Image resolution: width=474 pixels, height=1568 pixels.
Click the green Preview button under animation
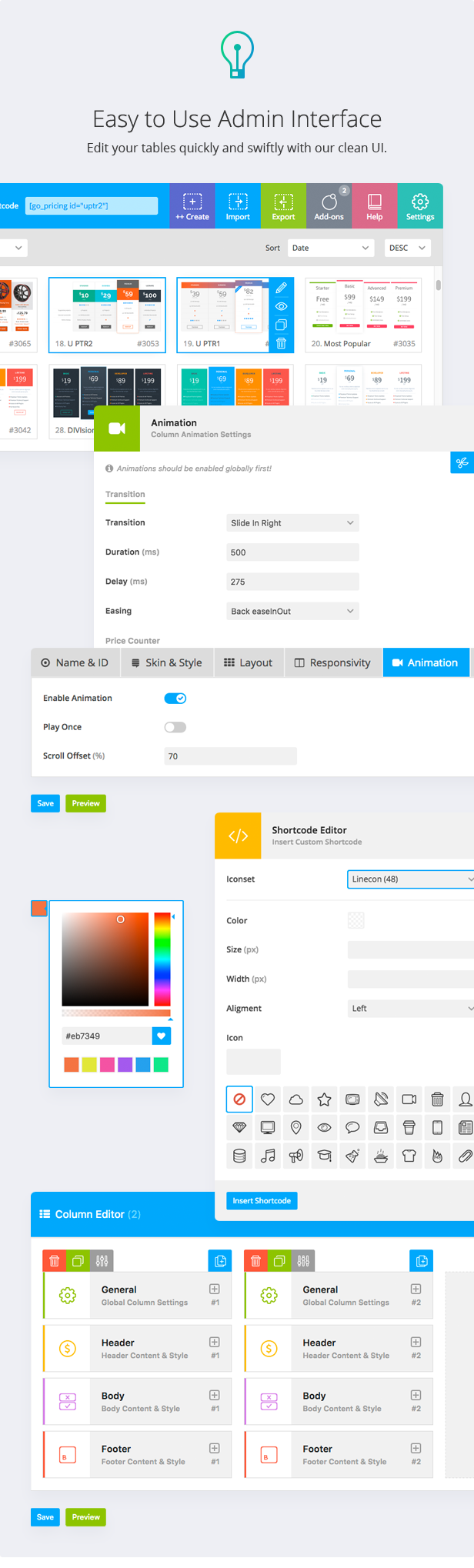click(x=85, y=803)
